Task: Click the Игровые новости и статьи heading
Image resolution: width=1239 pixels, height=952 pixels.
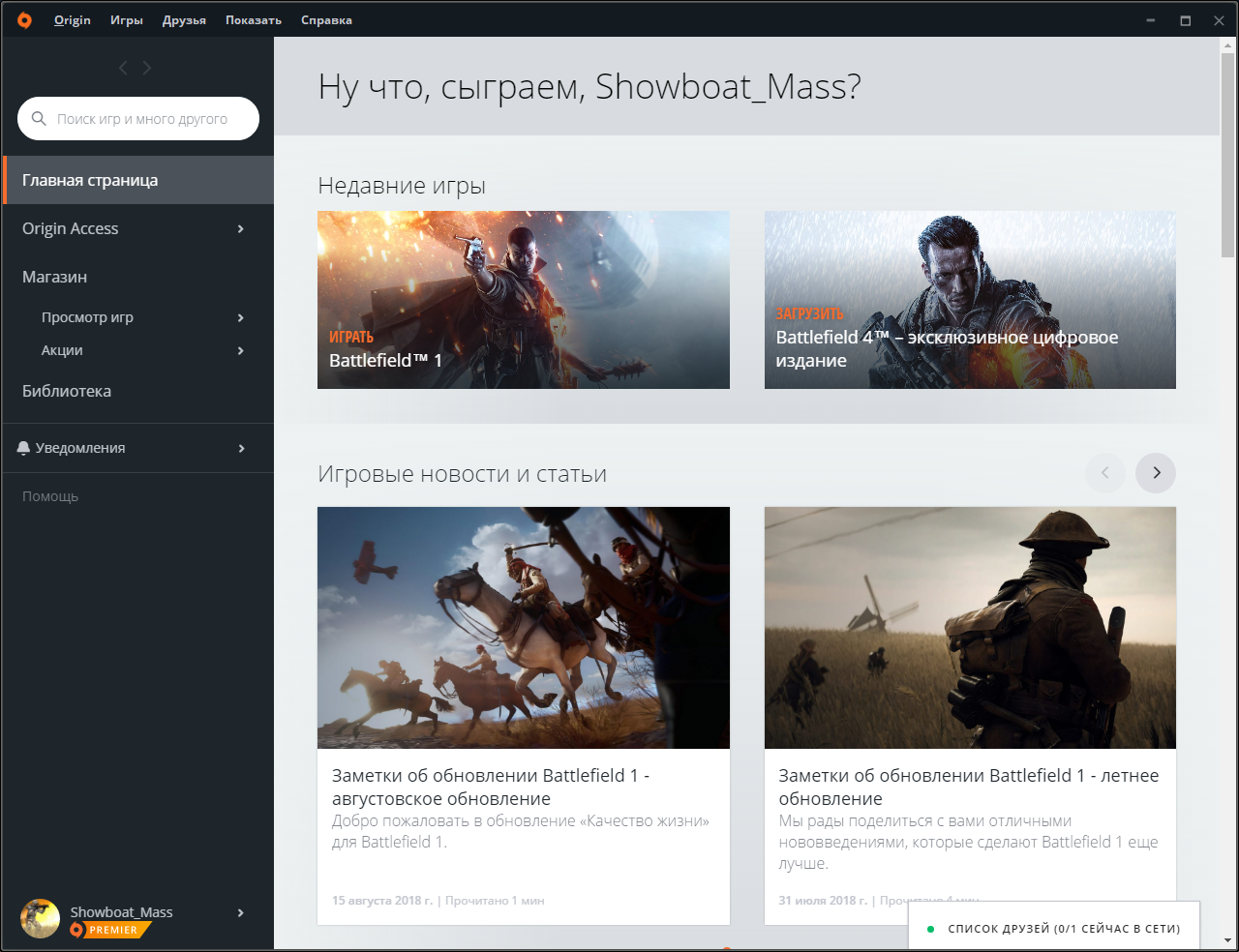Action: tap(463, 474)
